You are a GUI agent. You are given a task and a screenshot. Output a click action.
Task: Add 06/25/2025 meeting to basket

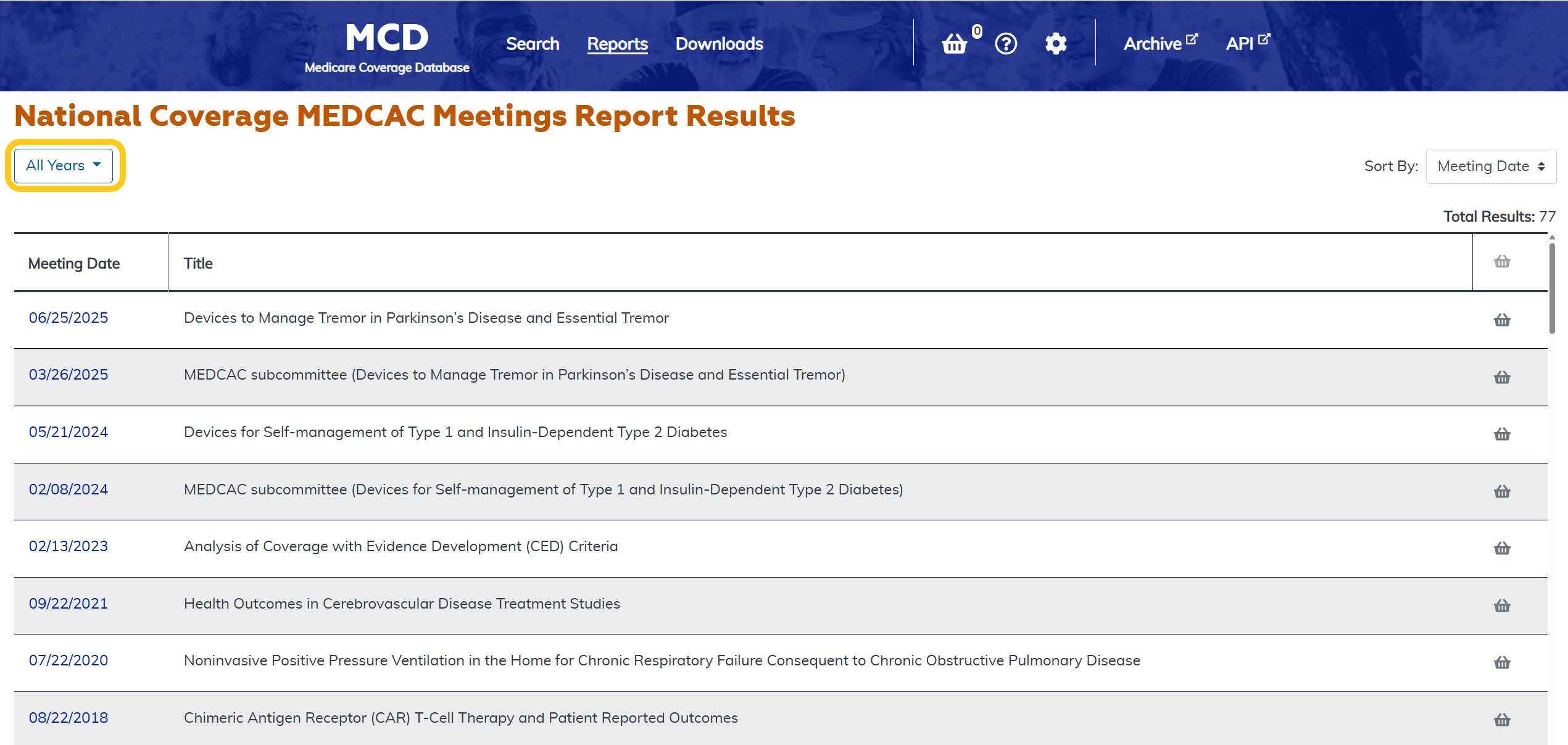click(1501, 320)
